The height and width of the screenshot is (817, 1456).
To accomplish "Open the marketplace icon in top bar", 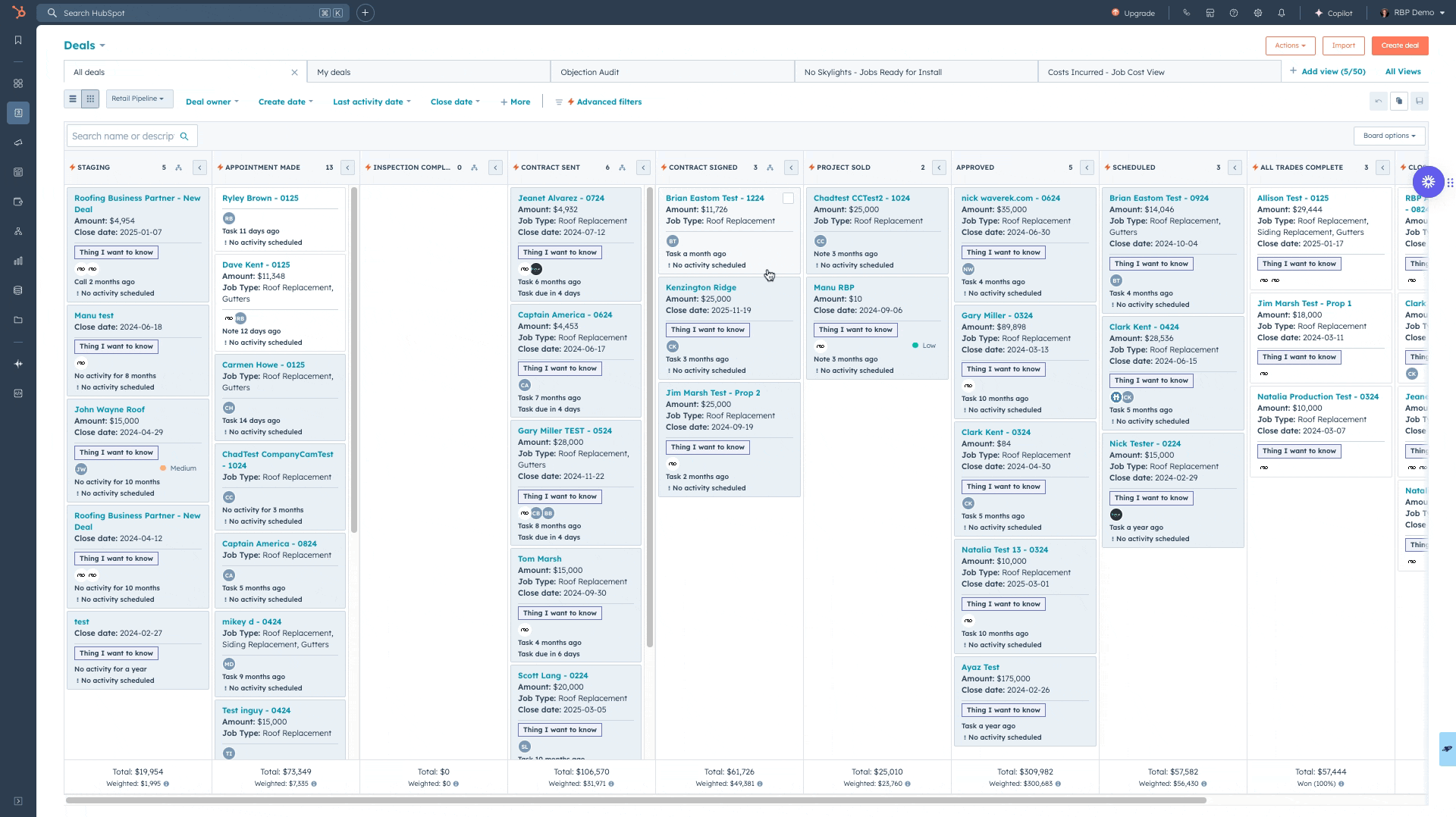I will point(1210,13).
